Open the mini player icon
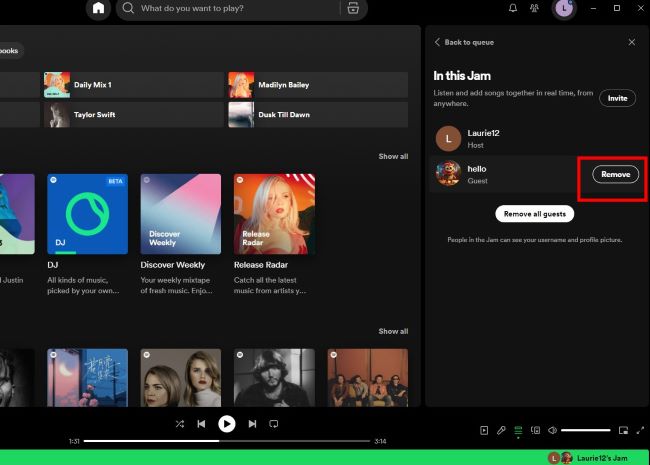Screen dimensions: 650x465 click(623, 430)
